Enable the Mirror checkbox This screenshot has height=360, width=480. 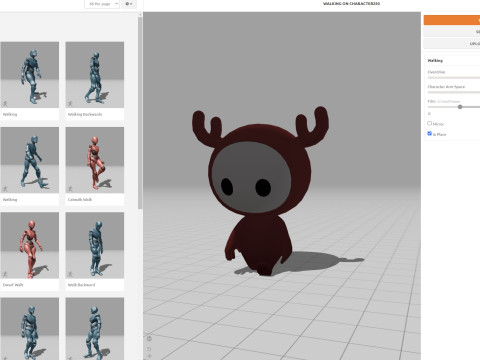click(430, 123)
